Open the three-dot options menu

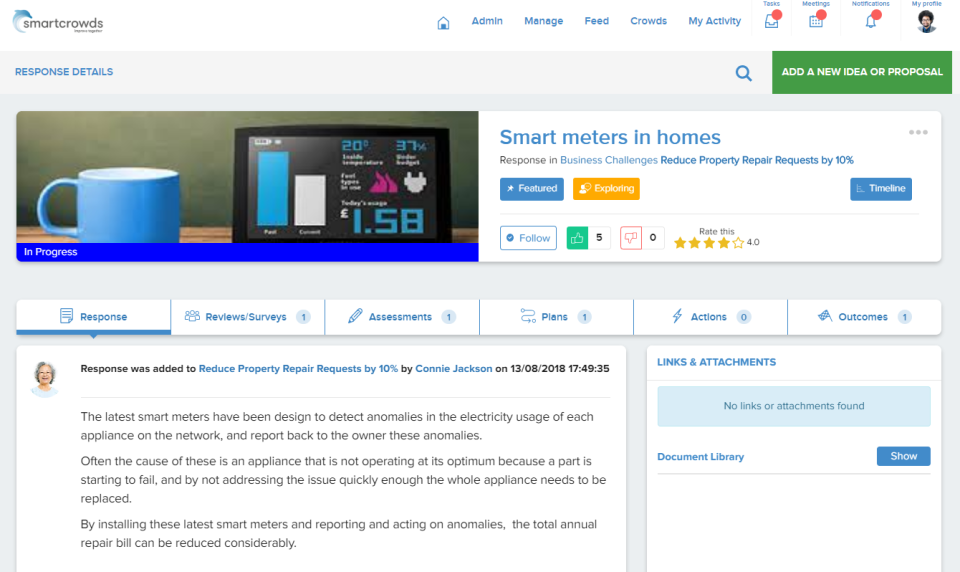click(x=918, y=132)
